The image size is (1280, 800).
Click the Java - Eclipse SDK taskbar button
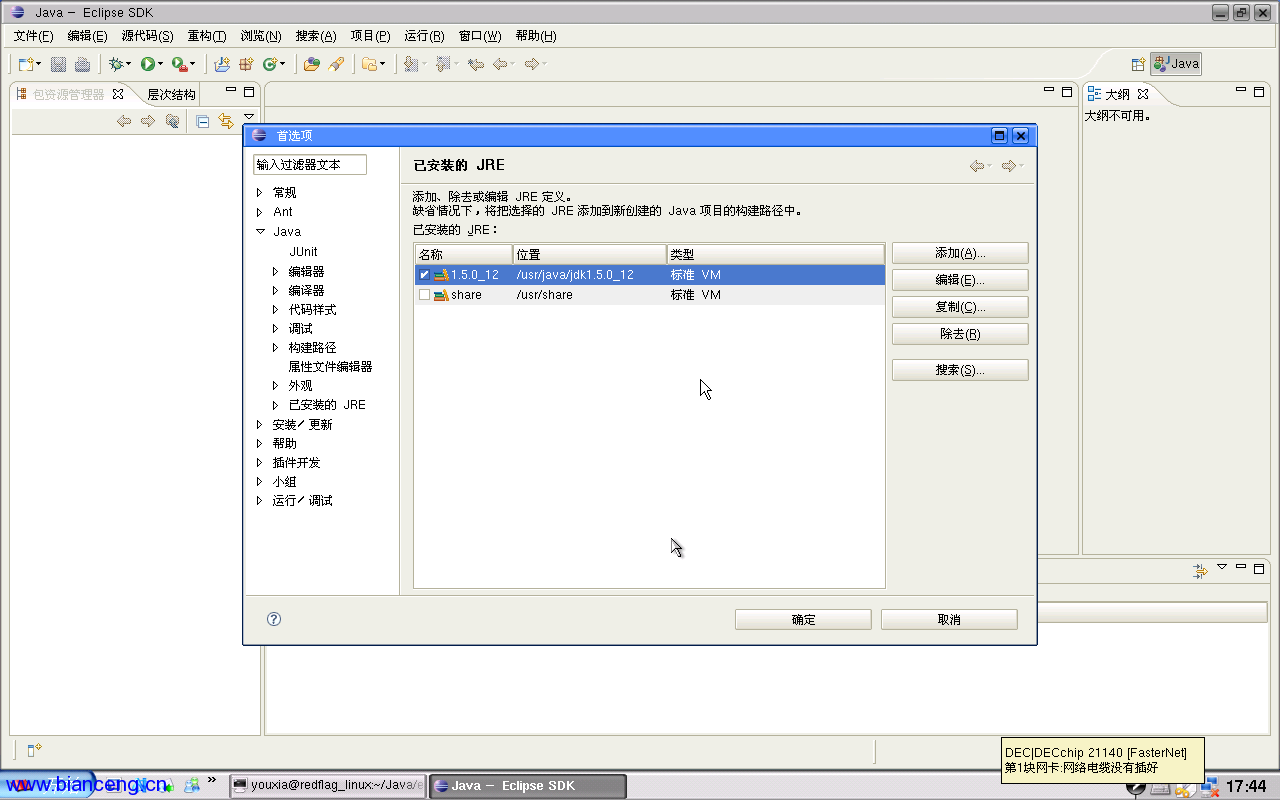coord(528,786)
